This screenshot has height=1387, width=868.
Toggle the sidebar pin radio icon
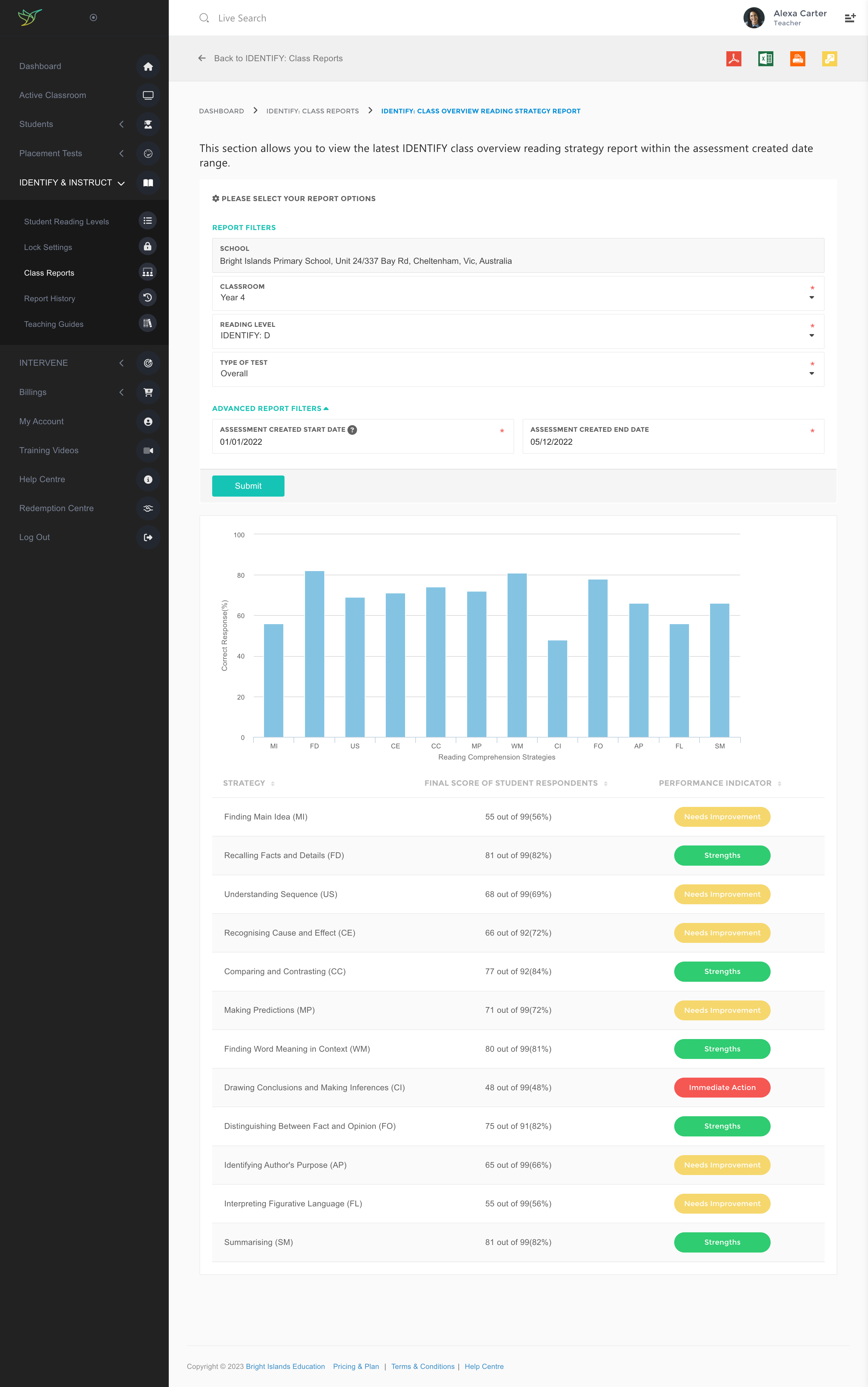[93, 18]
